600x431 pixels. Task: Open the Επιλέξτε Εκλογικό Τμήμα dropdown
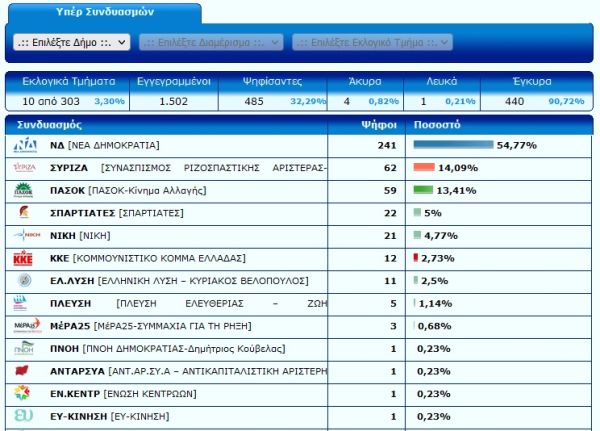click(x=372, y=42)
